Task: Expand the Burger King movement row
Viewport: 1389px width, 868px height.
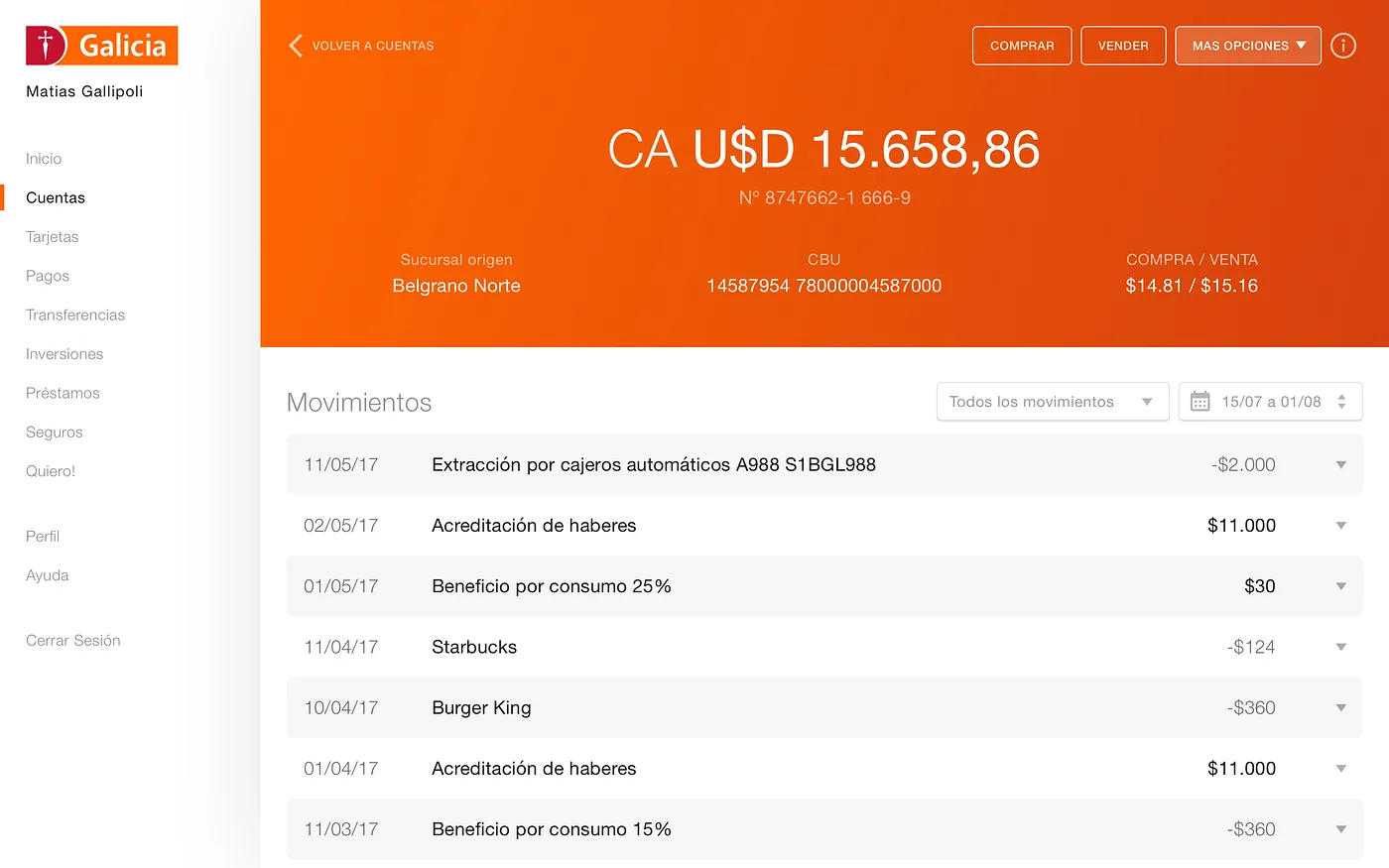Action: [1340, 708]
